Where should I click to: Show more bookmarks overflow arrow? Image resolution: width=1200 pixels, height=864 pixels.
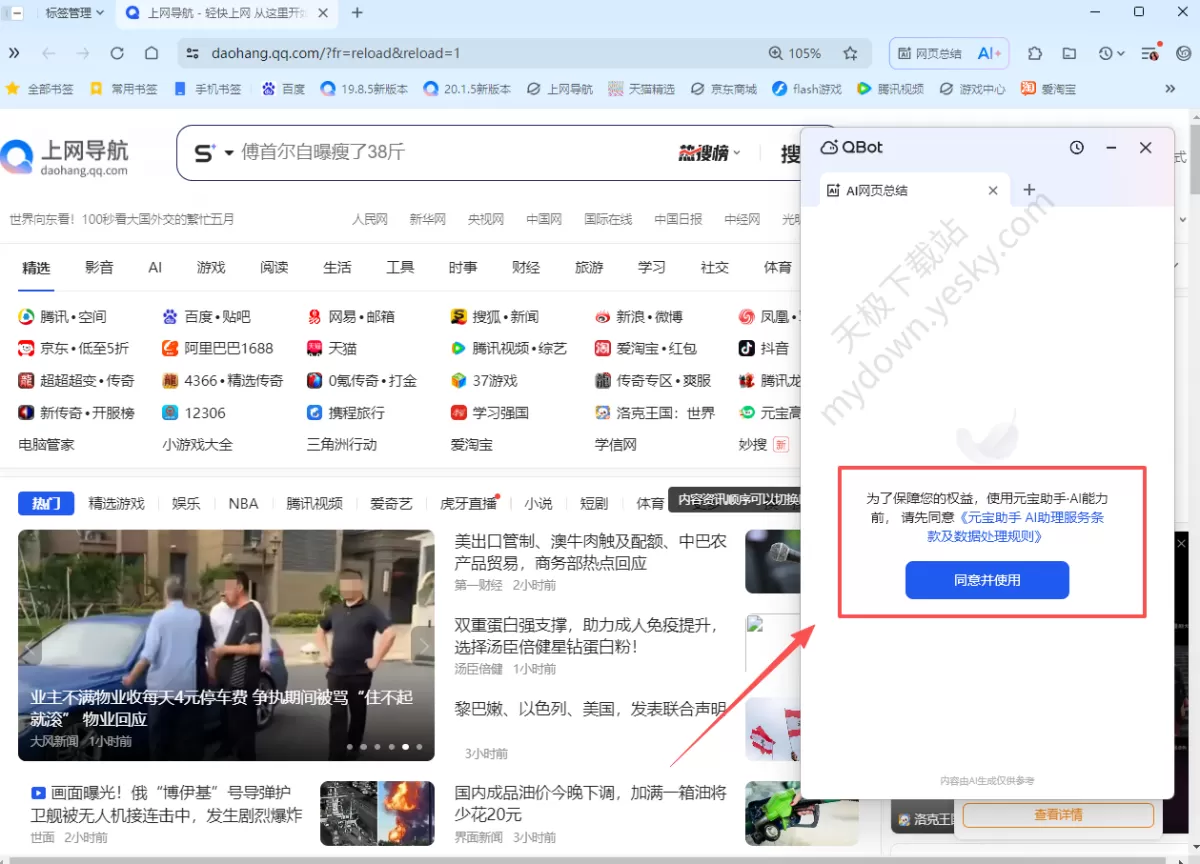coord(1170,89)
